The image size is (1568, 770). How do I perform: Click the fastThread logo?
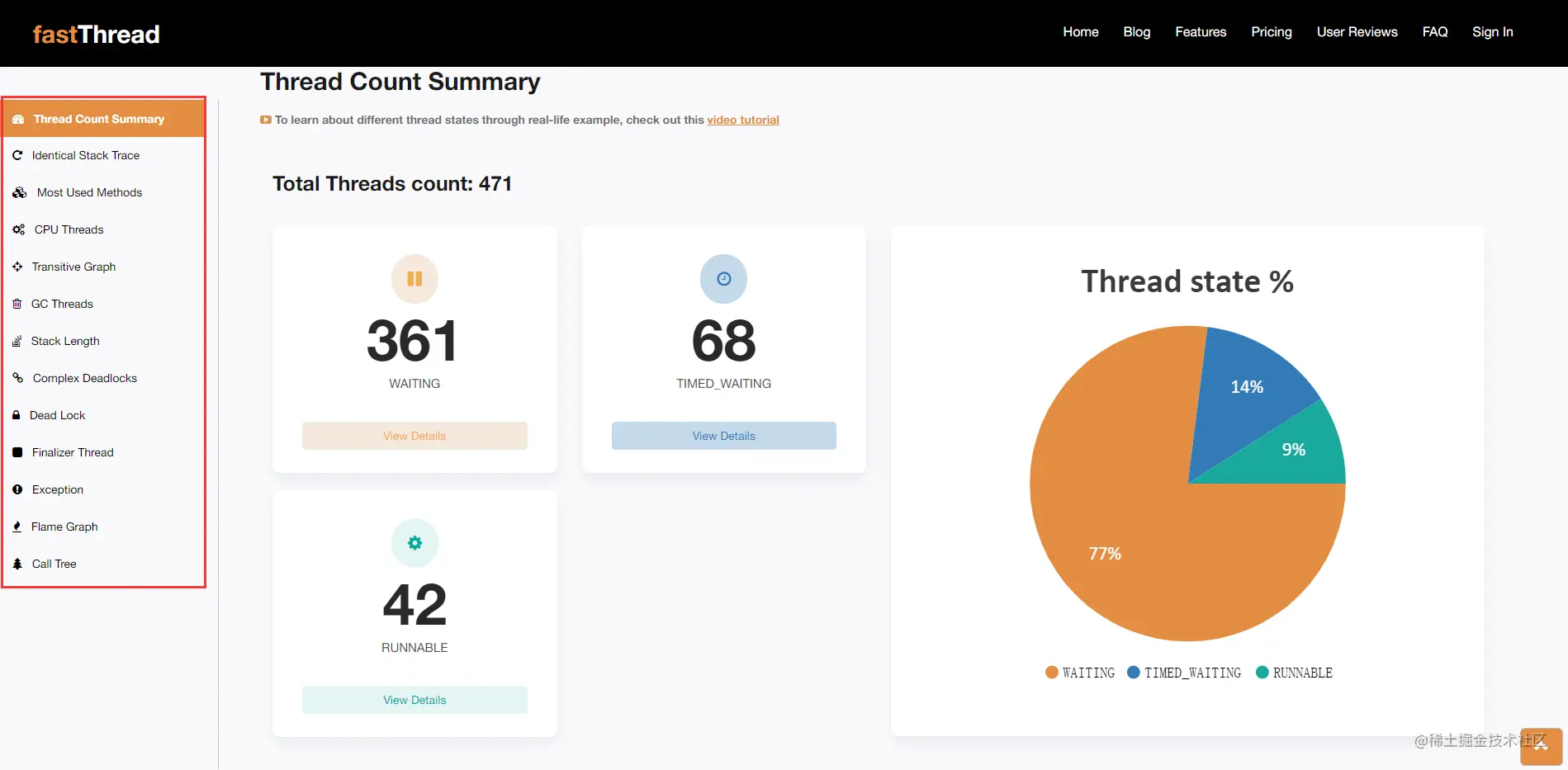point(96,34)
